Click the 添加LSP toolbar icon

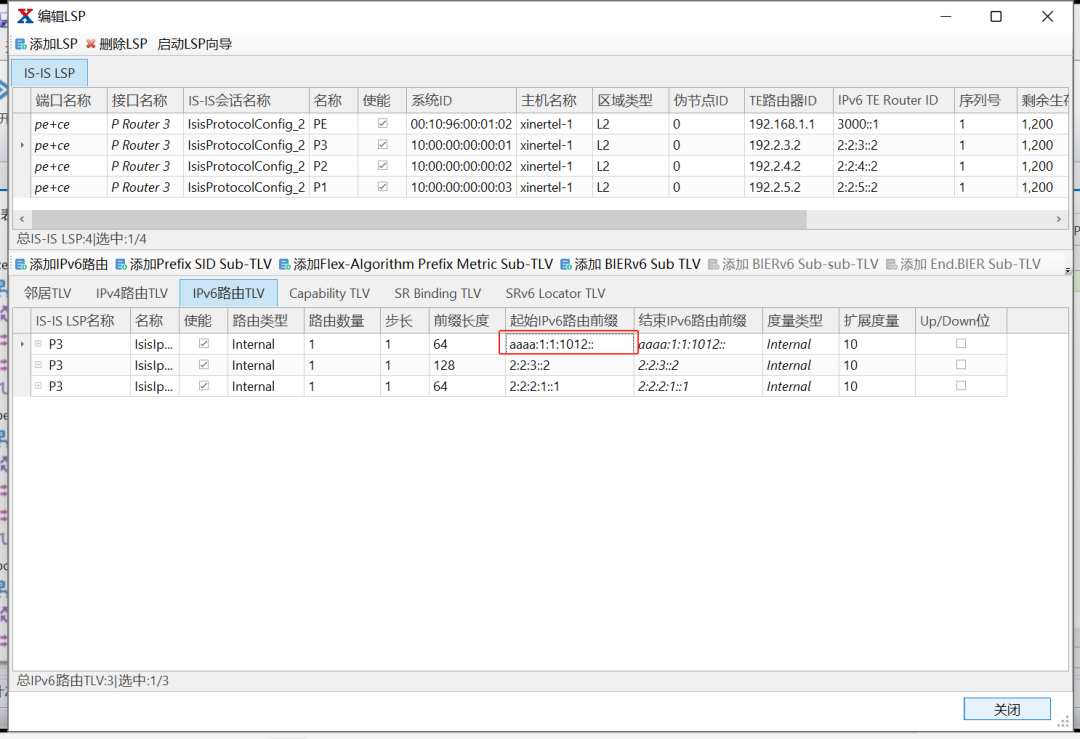[21, 45]
